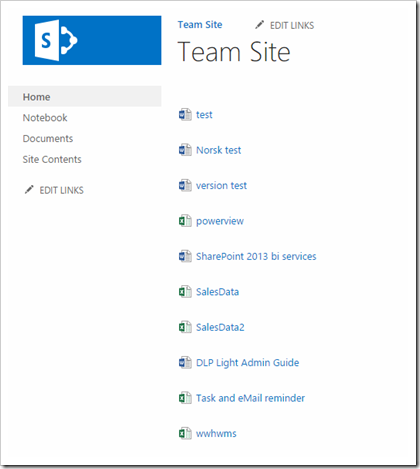The height and width of the screenshot is (469, 420).
Task: Open Site Contents in the sidebar
Action: tap(52, 159)
